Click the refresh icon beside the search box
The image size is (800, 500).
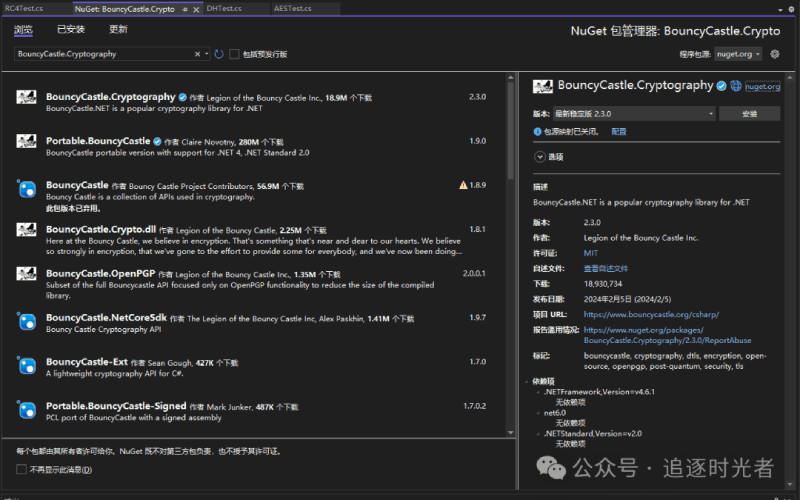[x=219, y=54]
